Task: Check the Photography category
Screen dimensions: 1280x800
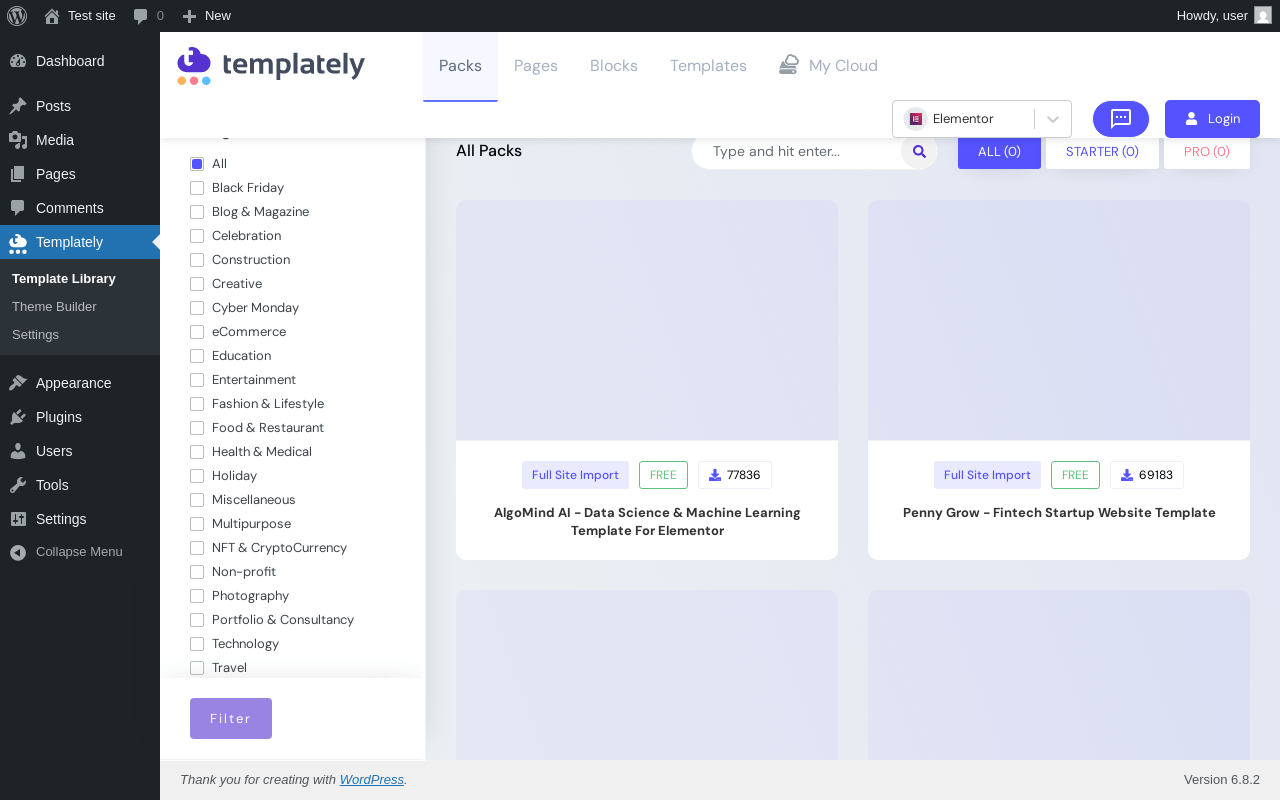Action: [x=197, y=596]
